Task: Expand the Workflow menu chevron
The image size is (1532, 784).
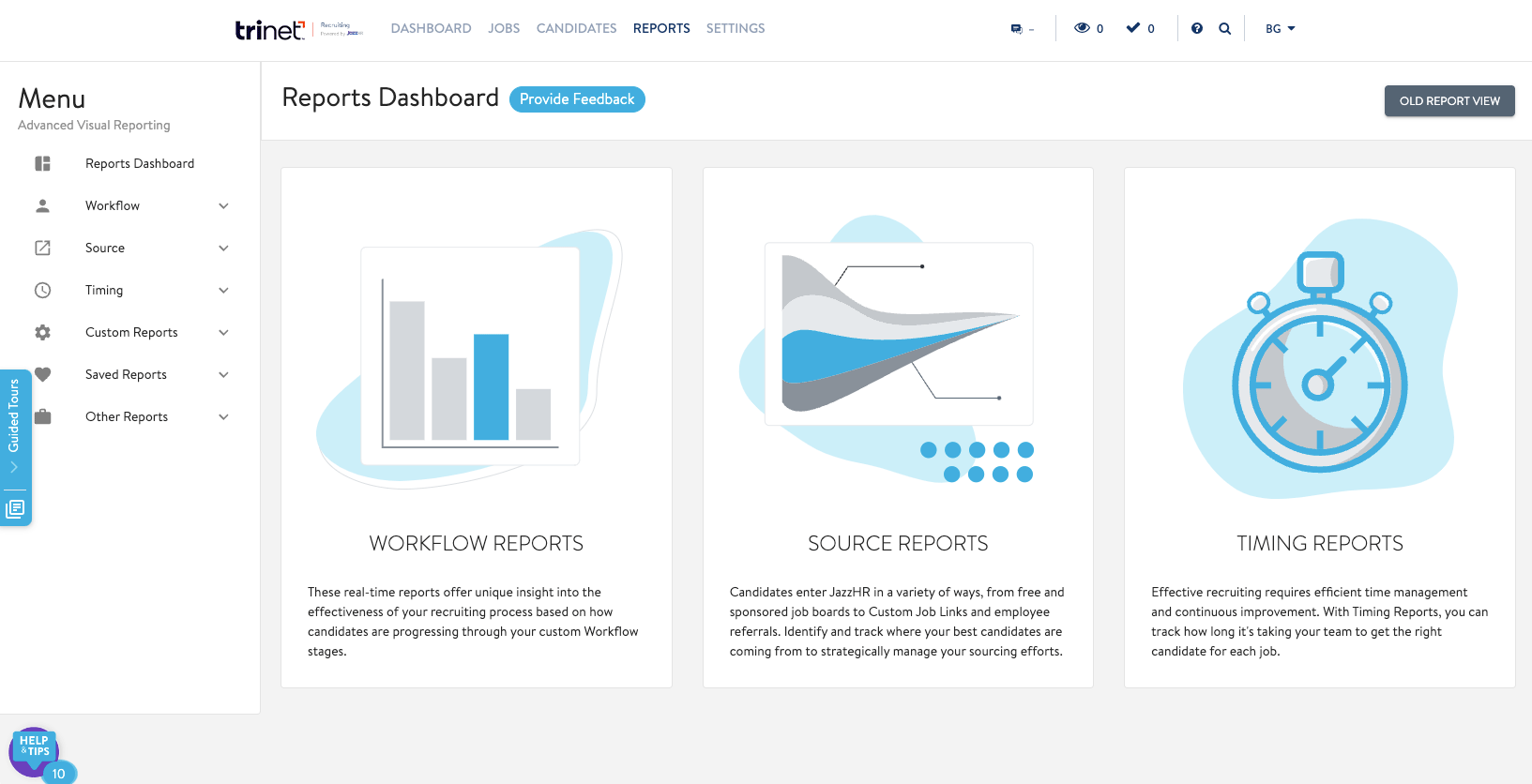Action: pyautogui.click(x=223, y=205)
